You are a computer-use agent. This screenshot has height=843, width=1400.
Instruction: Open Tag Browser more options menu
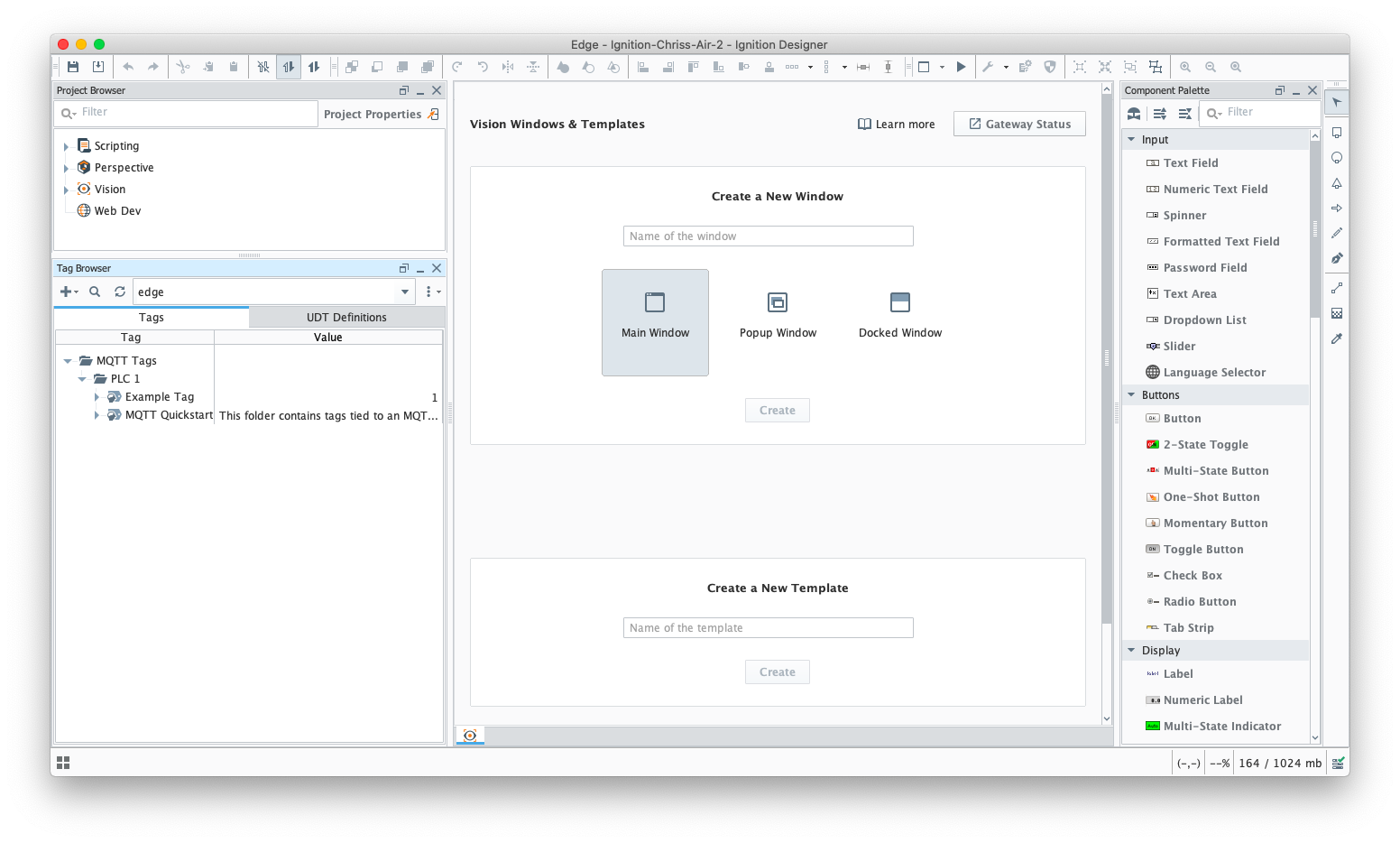432,292
